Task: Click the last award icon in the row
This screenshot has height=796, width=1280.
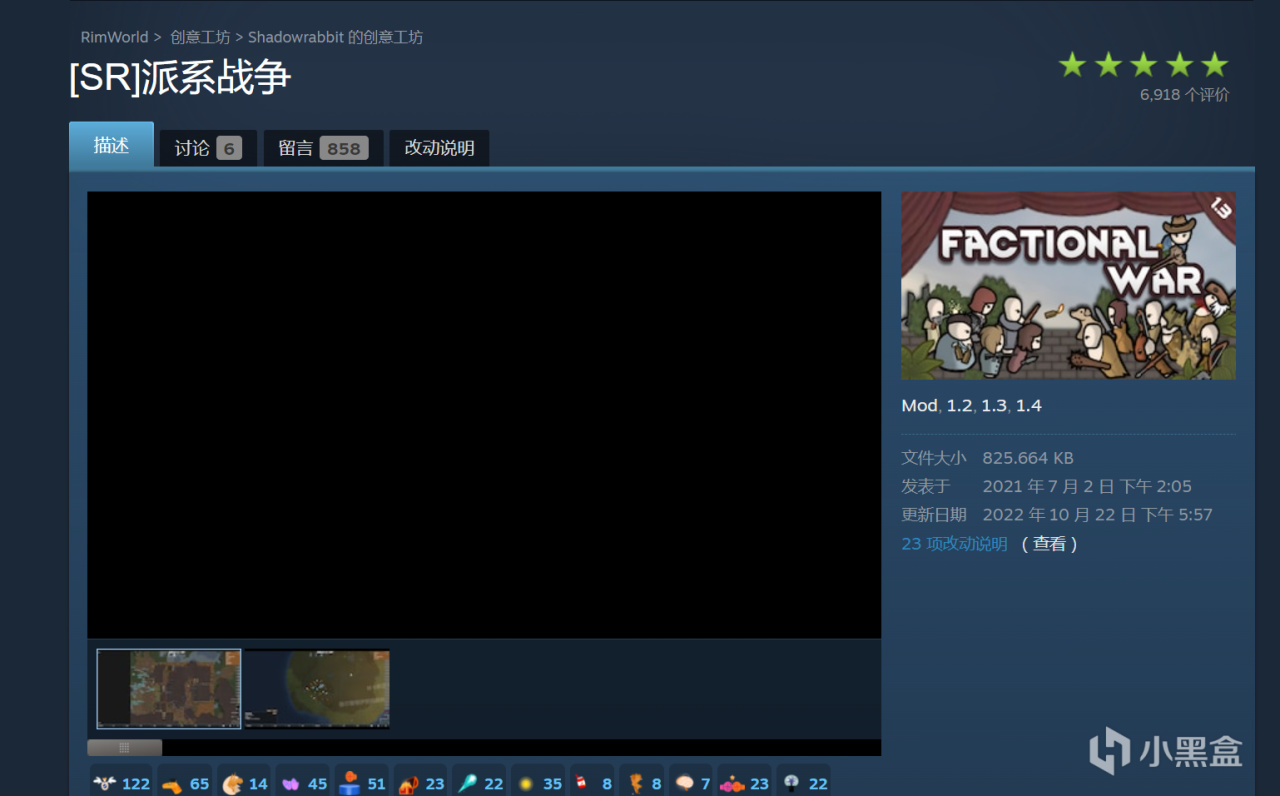Action: point(792,783)
